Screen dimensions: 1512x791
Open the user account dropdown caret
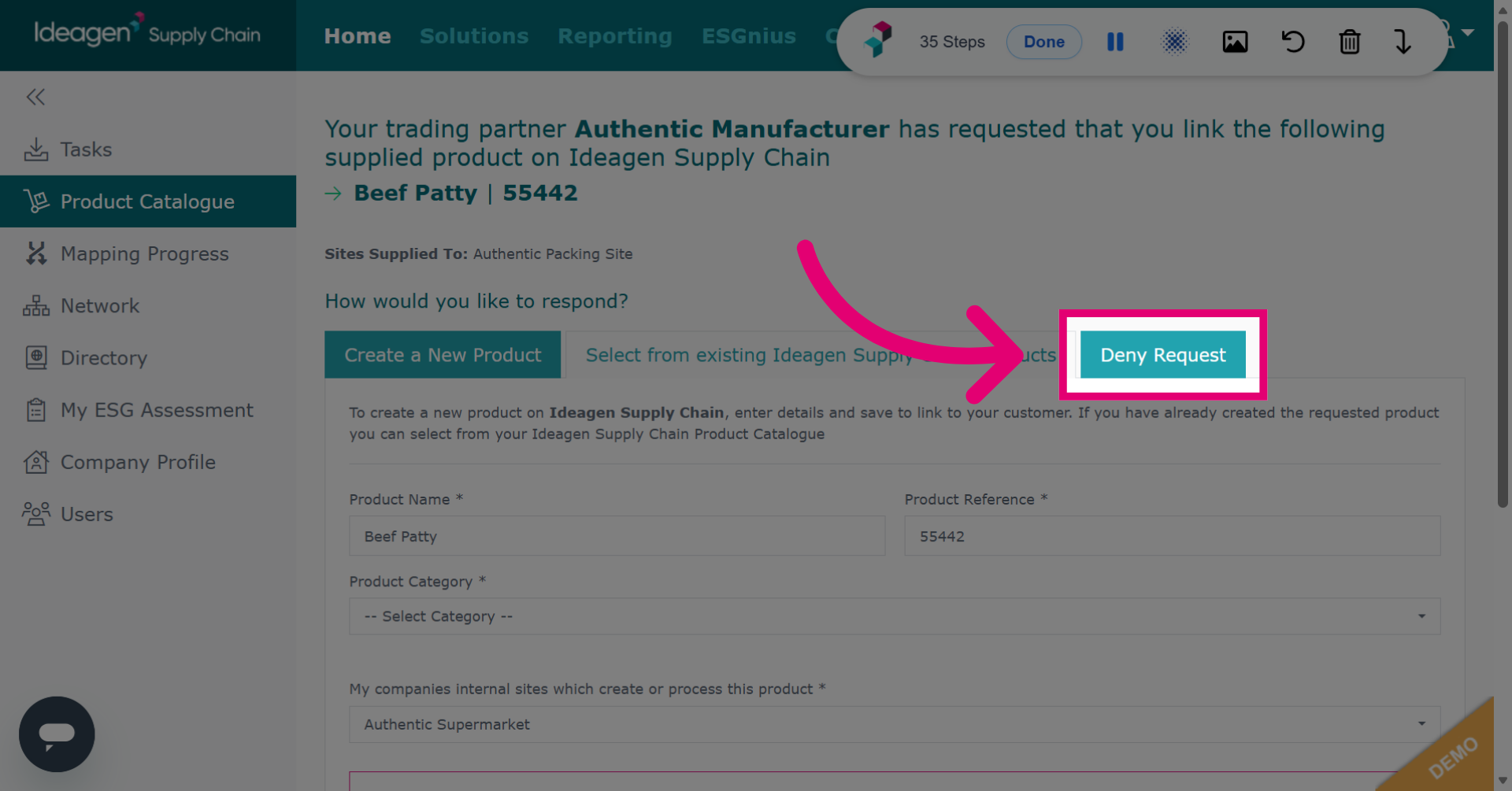(1468, 33)
